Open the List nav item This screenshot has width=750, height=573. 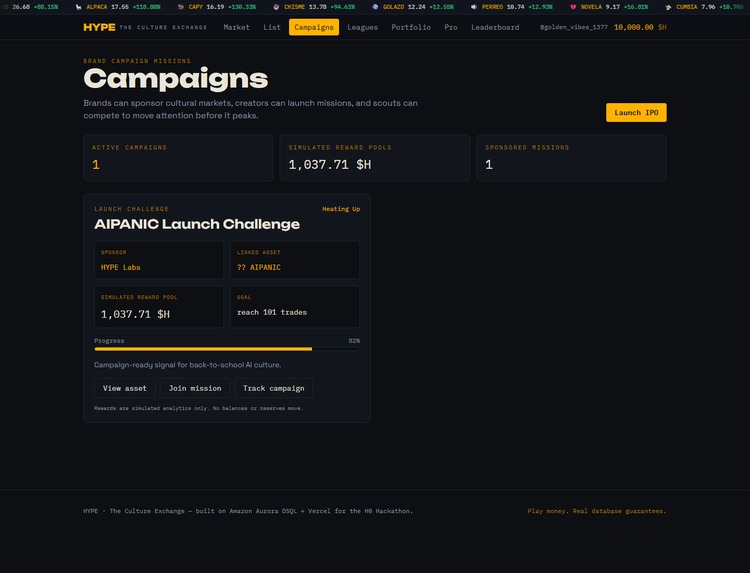[272, 27]
